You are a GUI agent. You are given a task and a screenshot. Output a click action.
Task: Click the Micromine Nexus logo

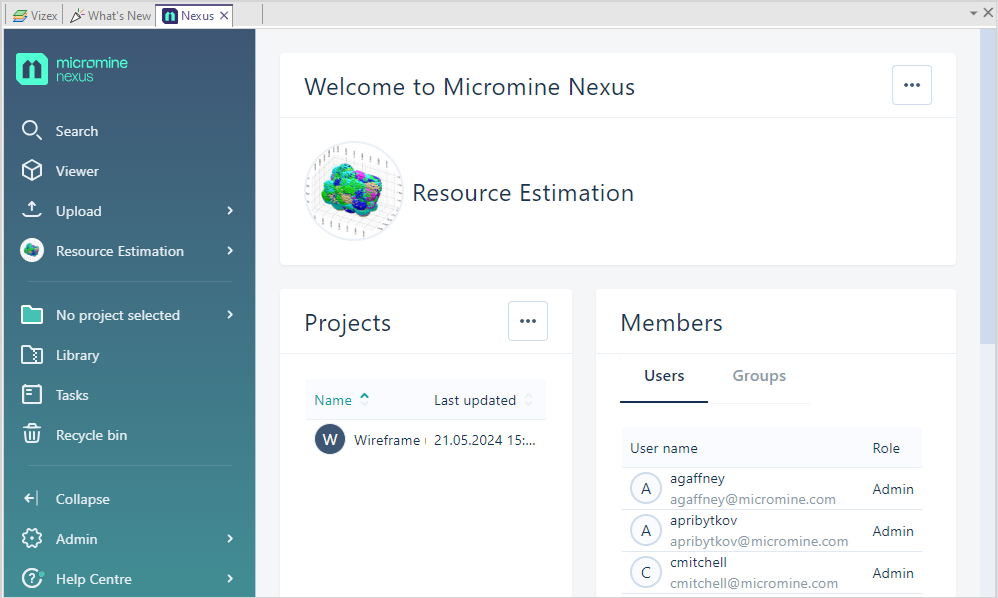[72, 69]
